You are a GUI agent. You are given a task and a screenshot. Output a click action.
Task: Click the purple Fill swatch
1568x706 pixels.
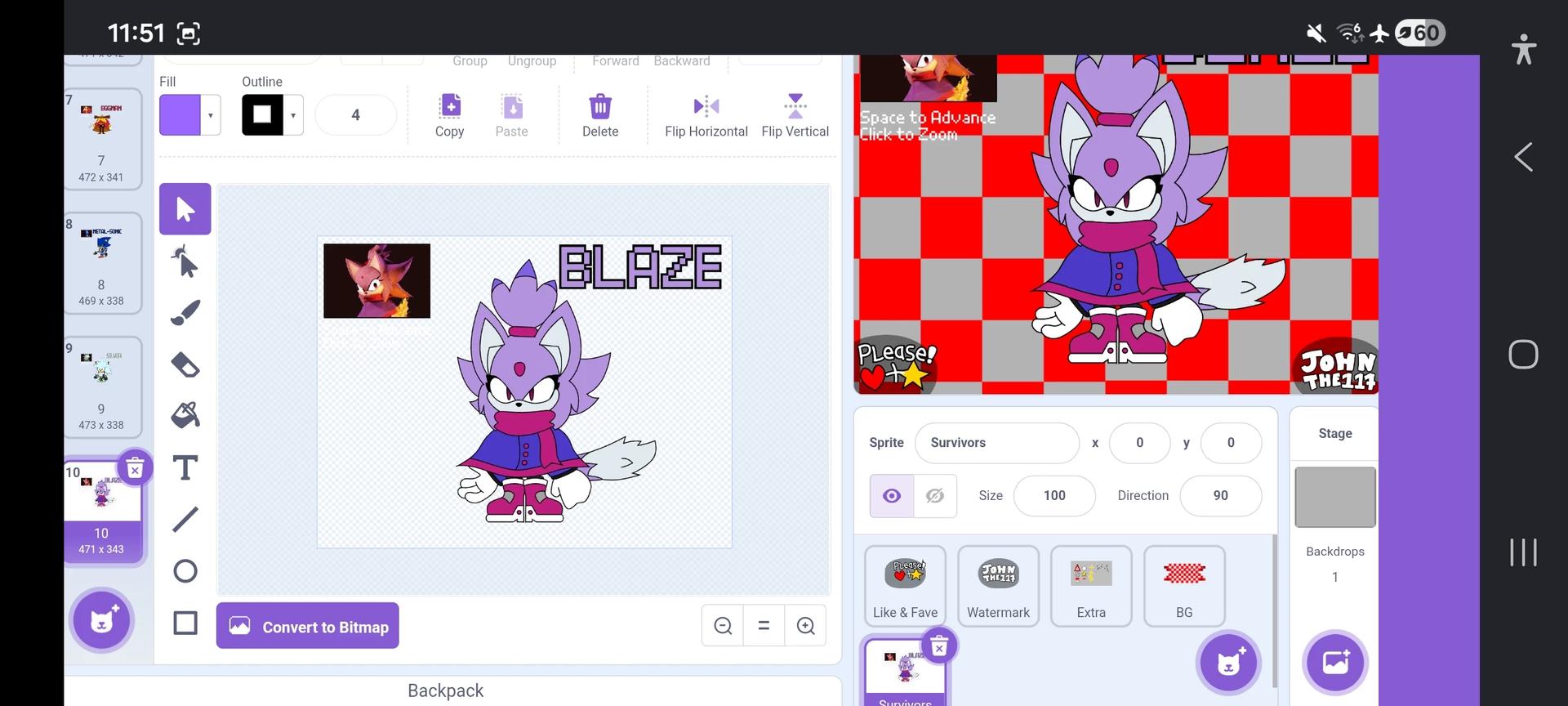click(180, 115)
